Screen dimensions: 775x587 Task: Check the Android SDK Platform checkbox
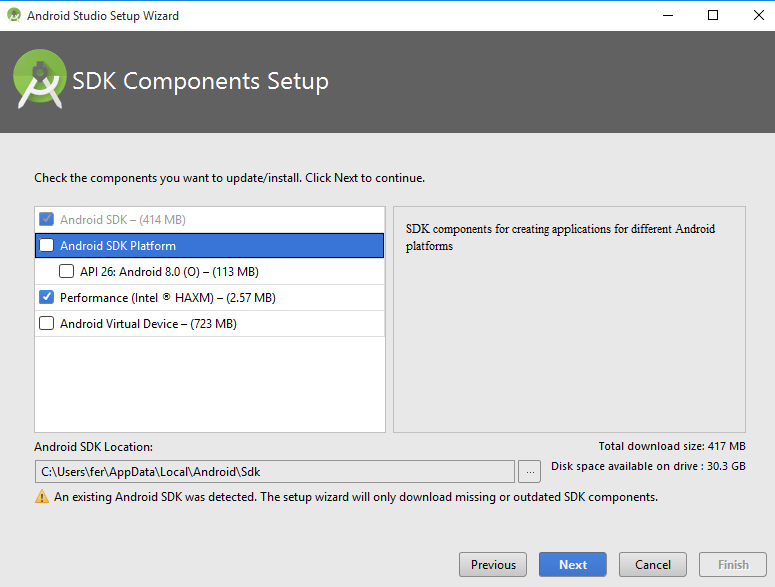click(x=46, y=245)
